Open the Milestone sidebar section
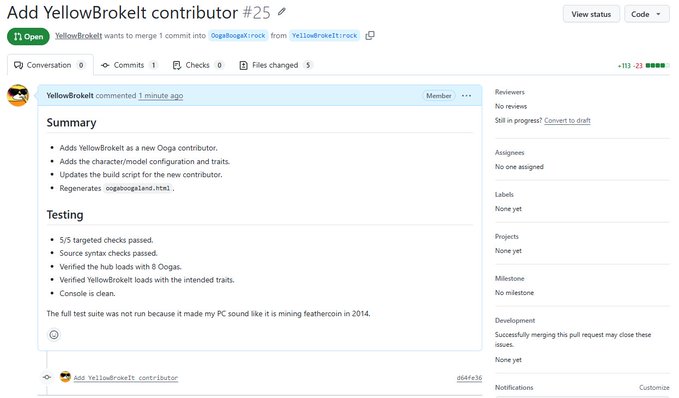Viewport: 679px width, 398px height. (510, 278)
